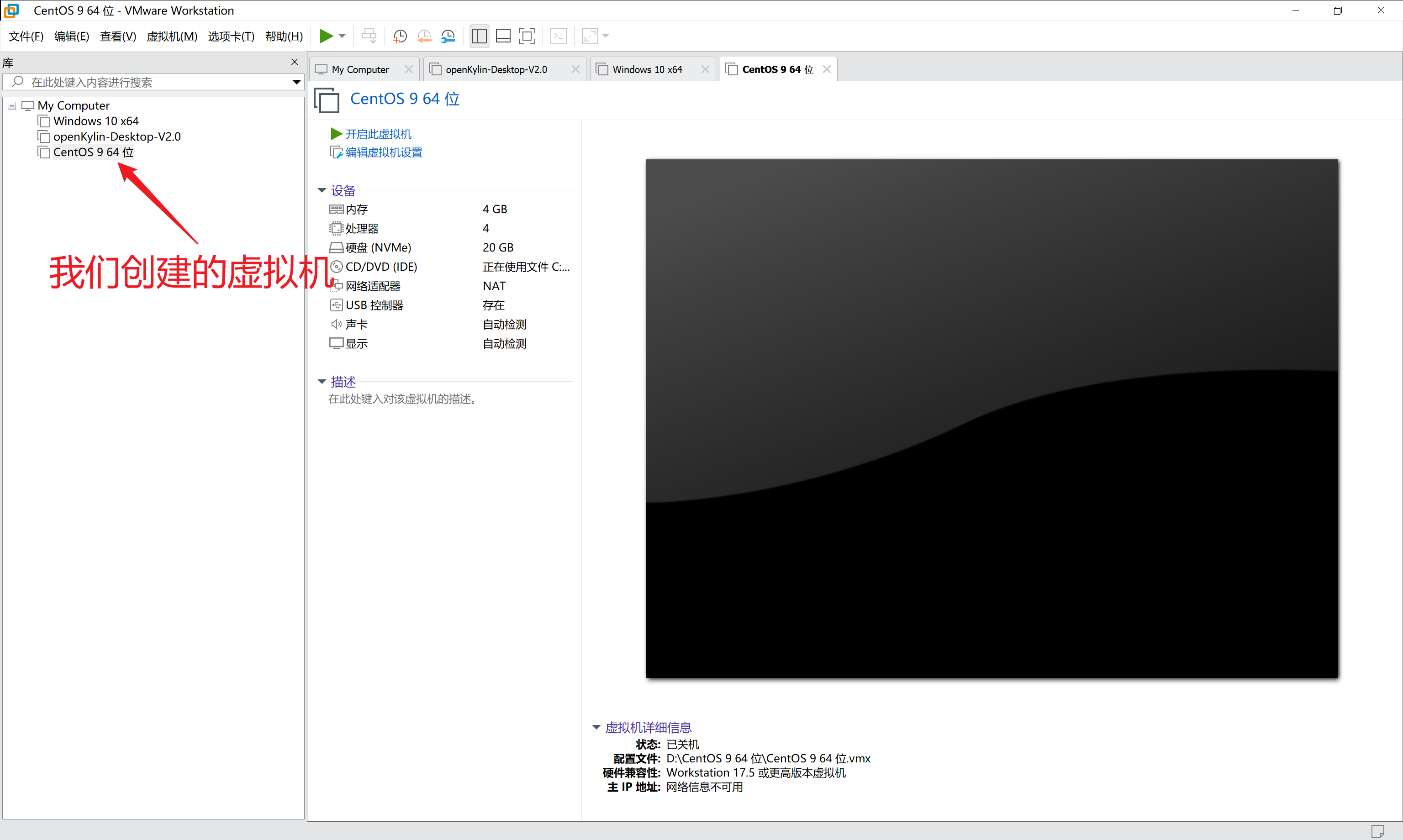Open the 帮助(H) menu
This screenshot has height=840, width=1403.
pos(284,36)
